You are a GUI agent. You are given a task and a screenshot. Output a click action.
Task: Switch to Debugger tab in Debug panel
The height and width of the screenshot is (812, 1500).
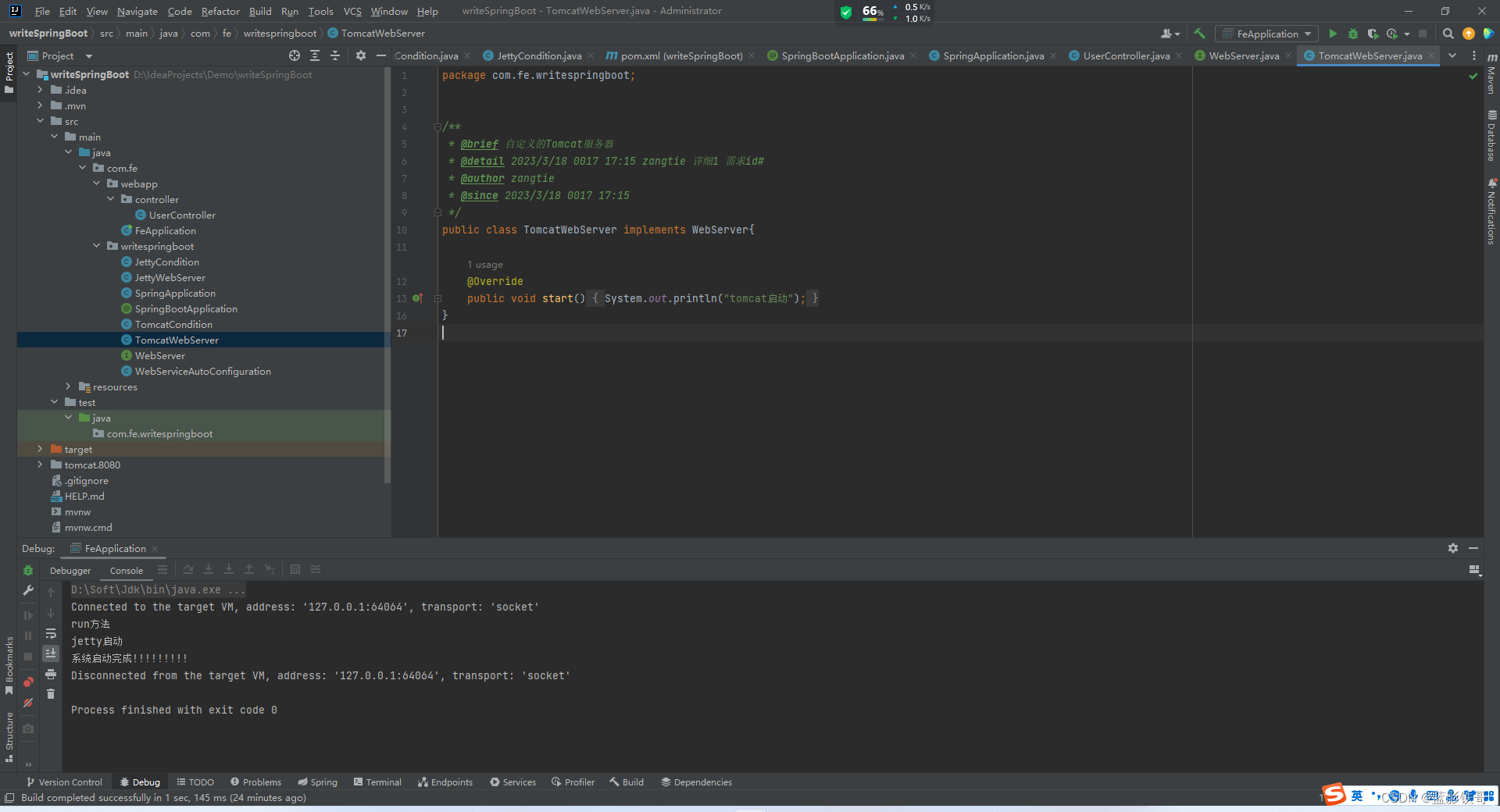[70, 570]
